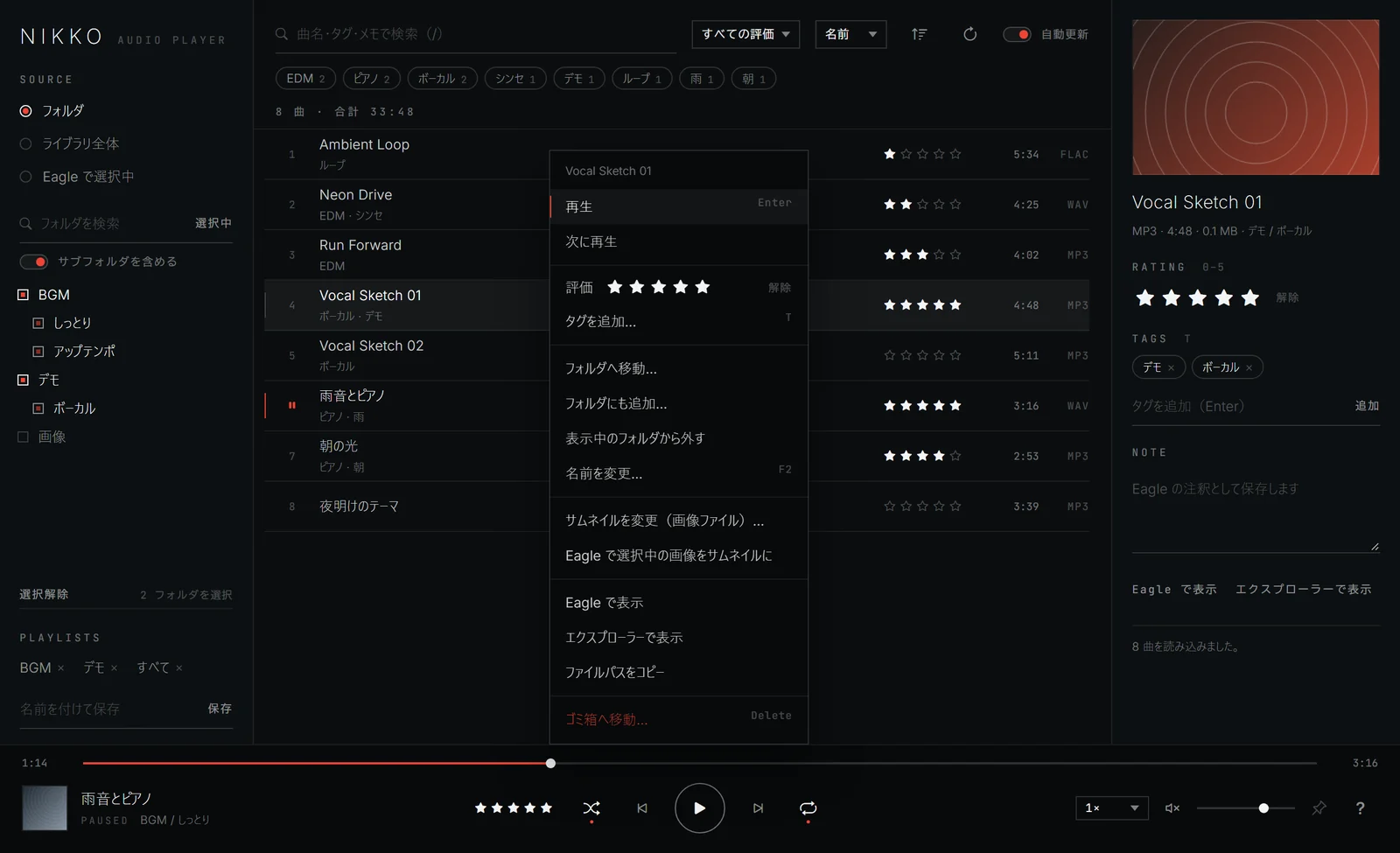
Task: Skip to previous track
Action: pos(642,808)
